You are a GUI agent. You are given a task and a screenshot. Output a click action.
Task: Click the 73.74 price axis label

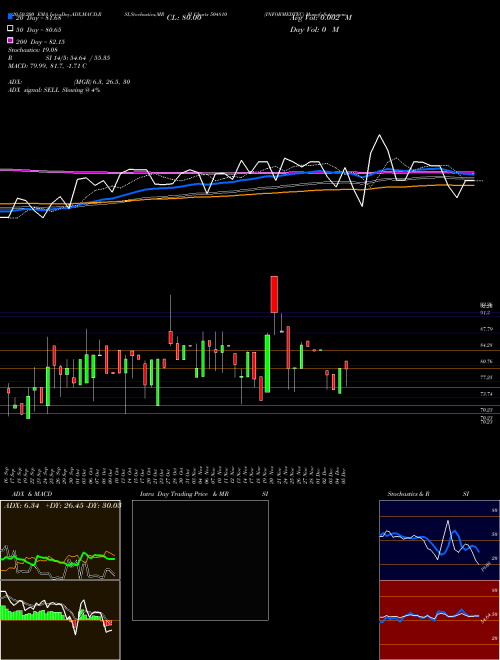[x=486, y=394]
